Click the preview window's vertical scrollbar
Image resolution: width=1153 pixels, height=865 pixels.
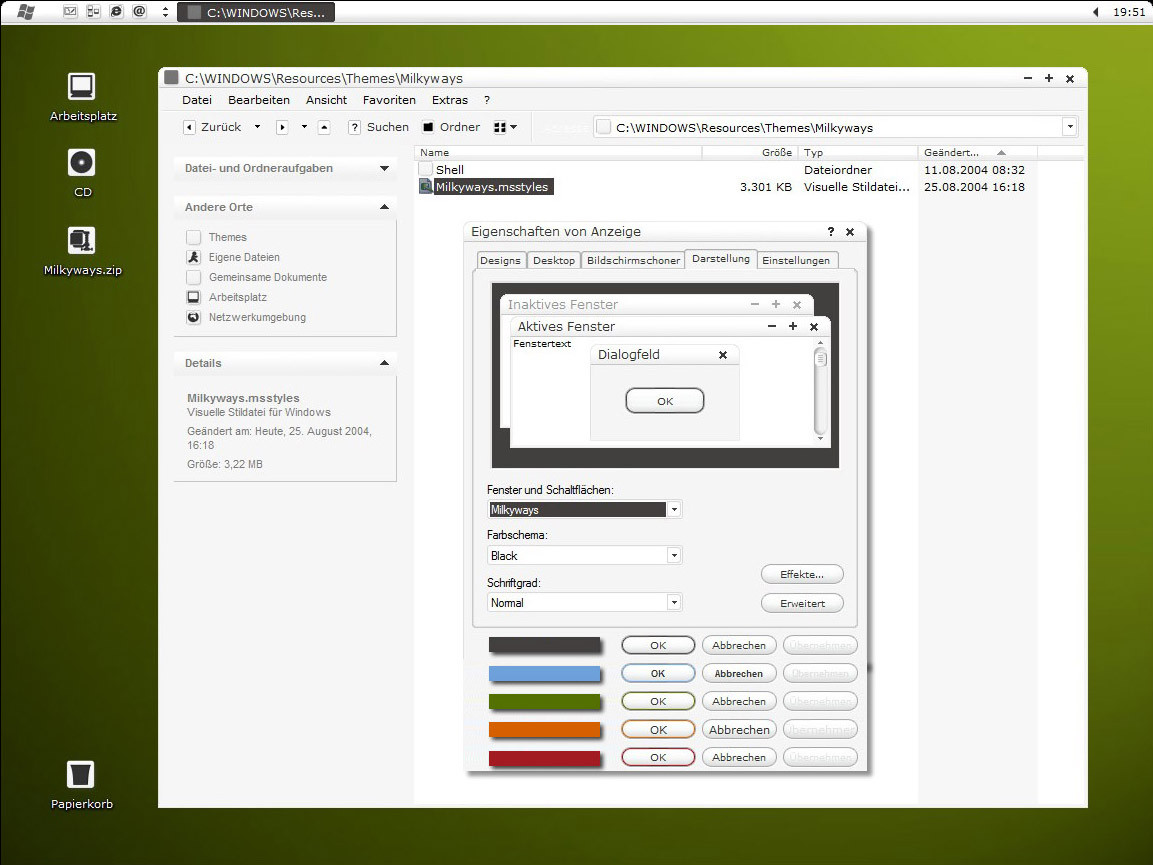pyautogui.click(x=821, y=391)
